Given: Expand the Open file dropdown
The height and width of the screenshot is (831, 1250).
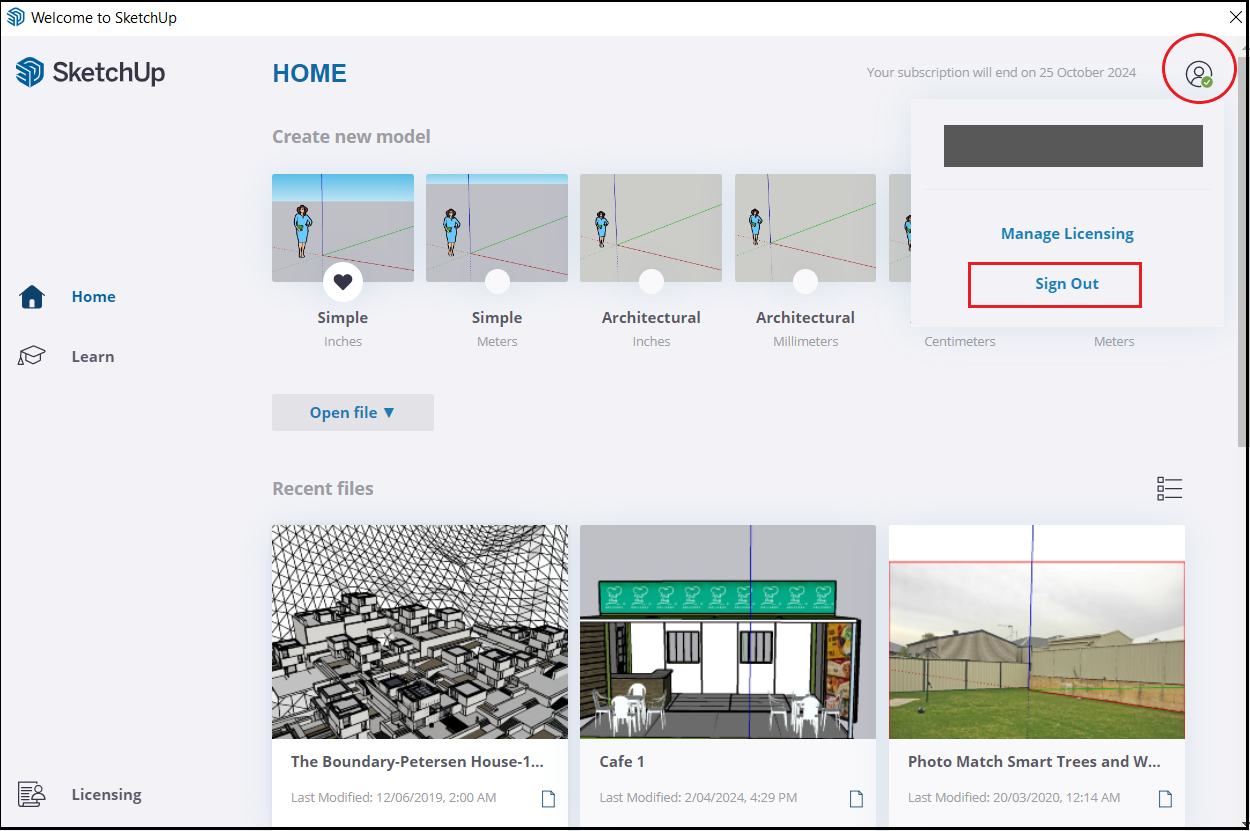Looking at the screenshot, I should point(352,412).
